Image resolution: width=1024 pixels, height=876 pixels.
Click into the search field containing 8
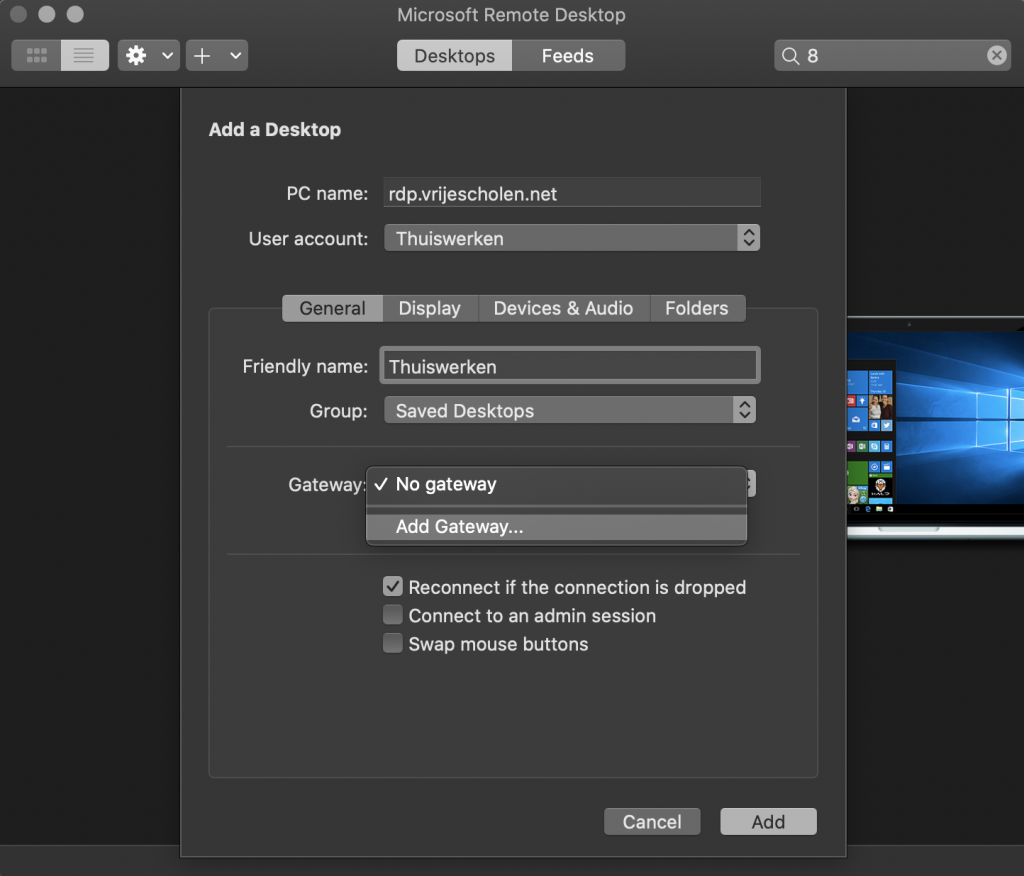[892, 56]
